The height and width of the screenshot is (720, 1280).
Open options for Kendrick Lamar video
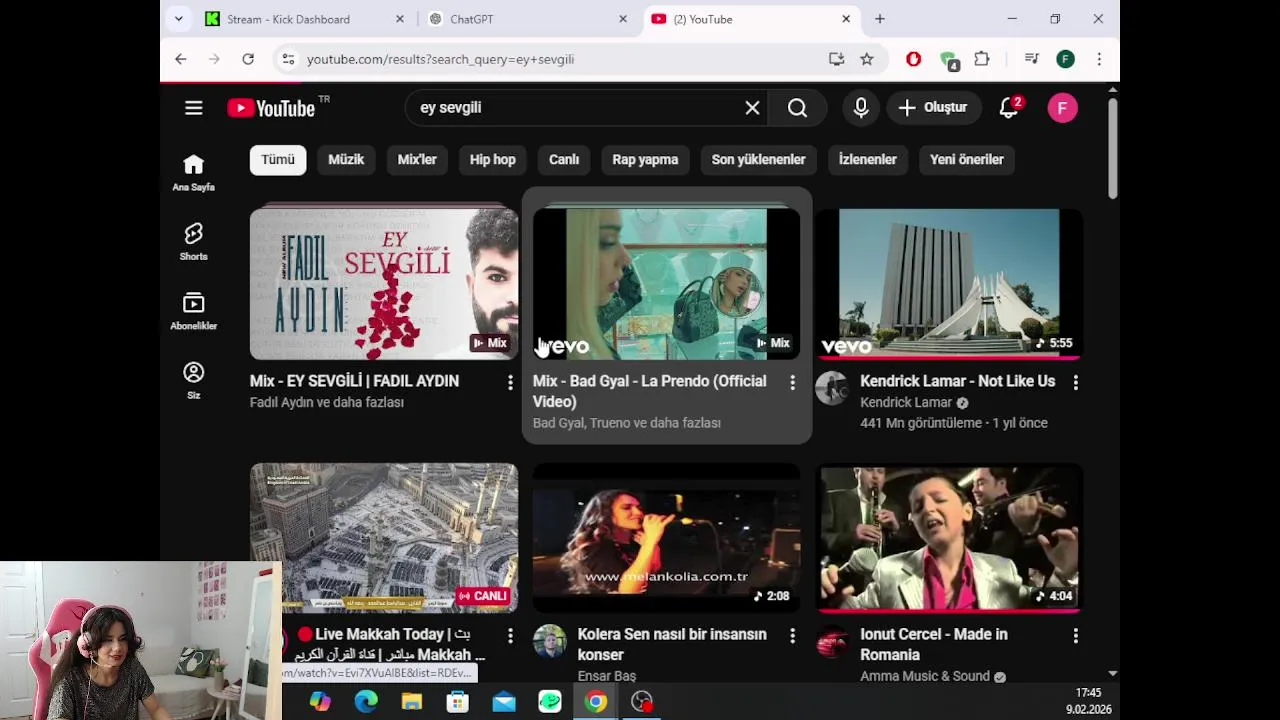(1075, 382)
